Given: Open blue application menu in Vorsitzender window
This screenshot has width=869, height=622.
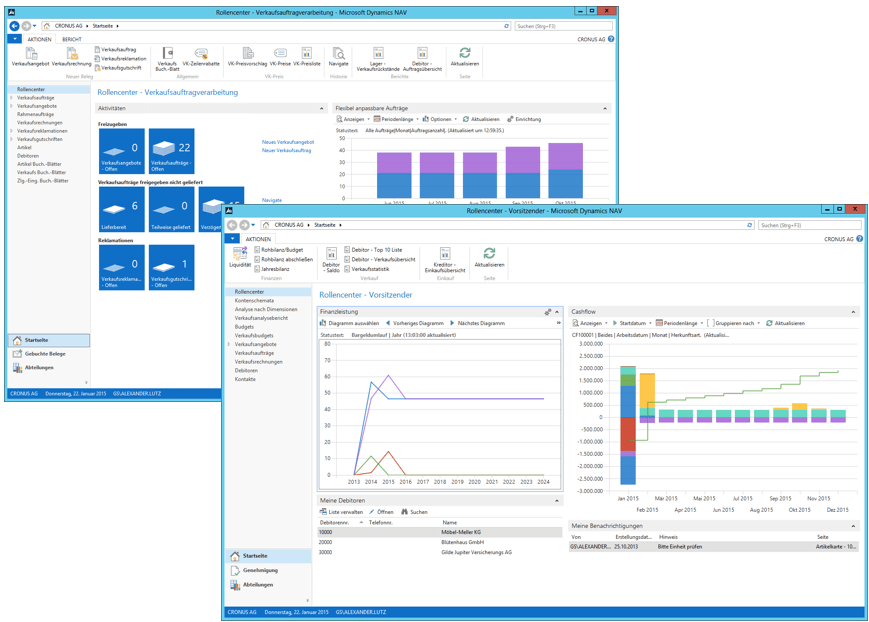Looking at the screenshot, I should click(232, 239).
